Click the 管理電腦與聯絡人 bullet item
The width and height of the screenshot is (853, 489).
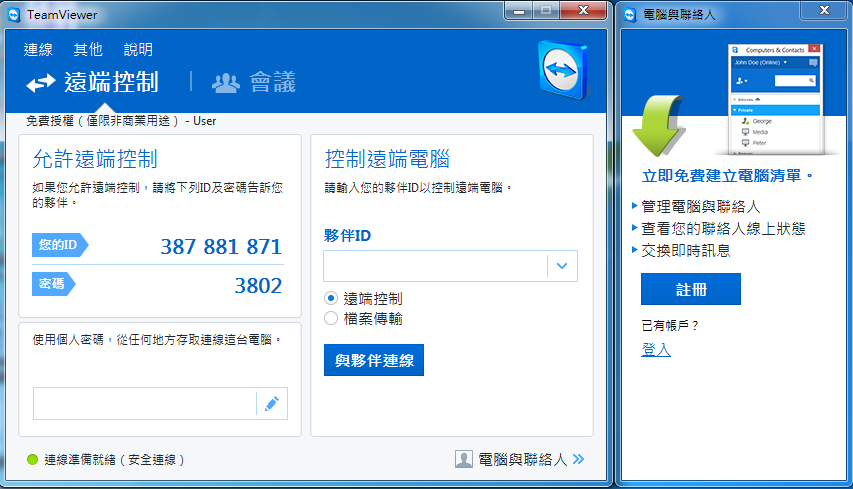(x=701, y=207)
